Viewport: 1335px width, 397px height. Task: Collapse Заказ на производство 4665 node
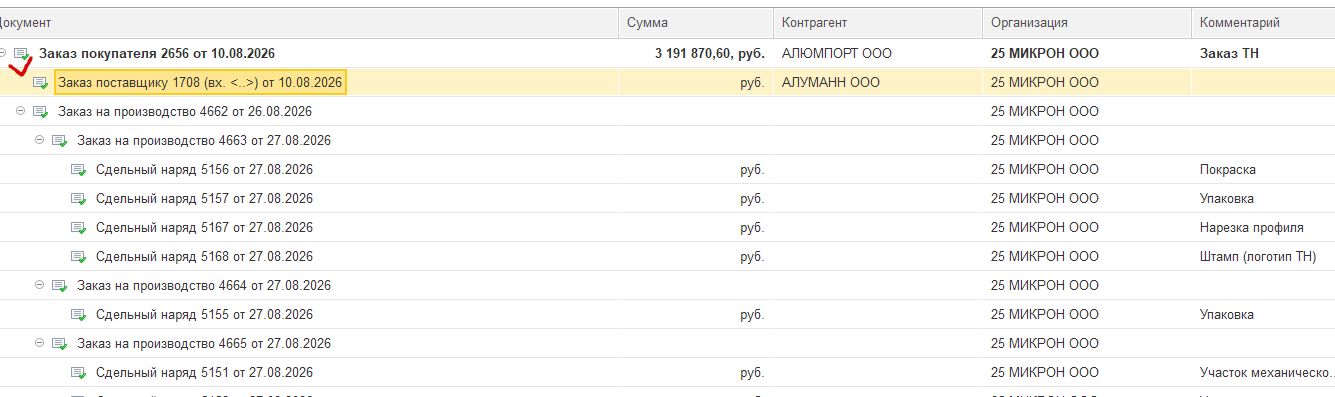pyautogui.click(x=40, y=343)
